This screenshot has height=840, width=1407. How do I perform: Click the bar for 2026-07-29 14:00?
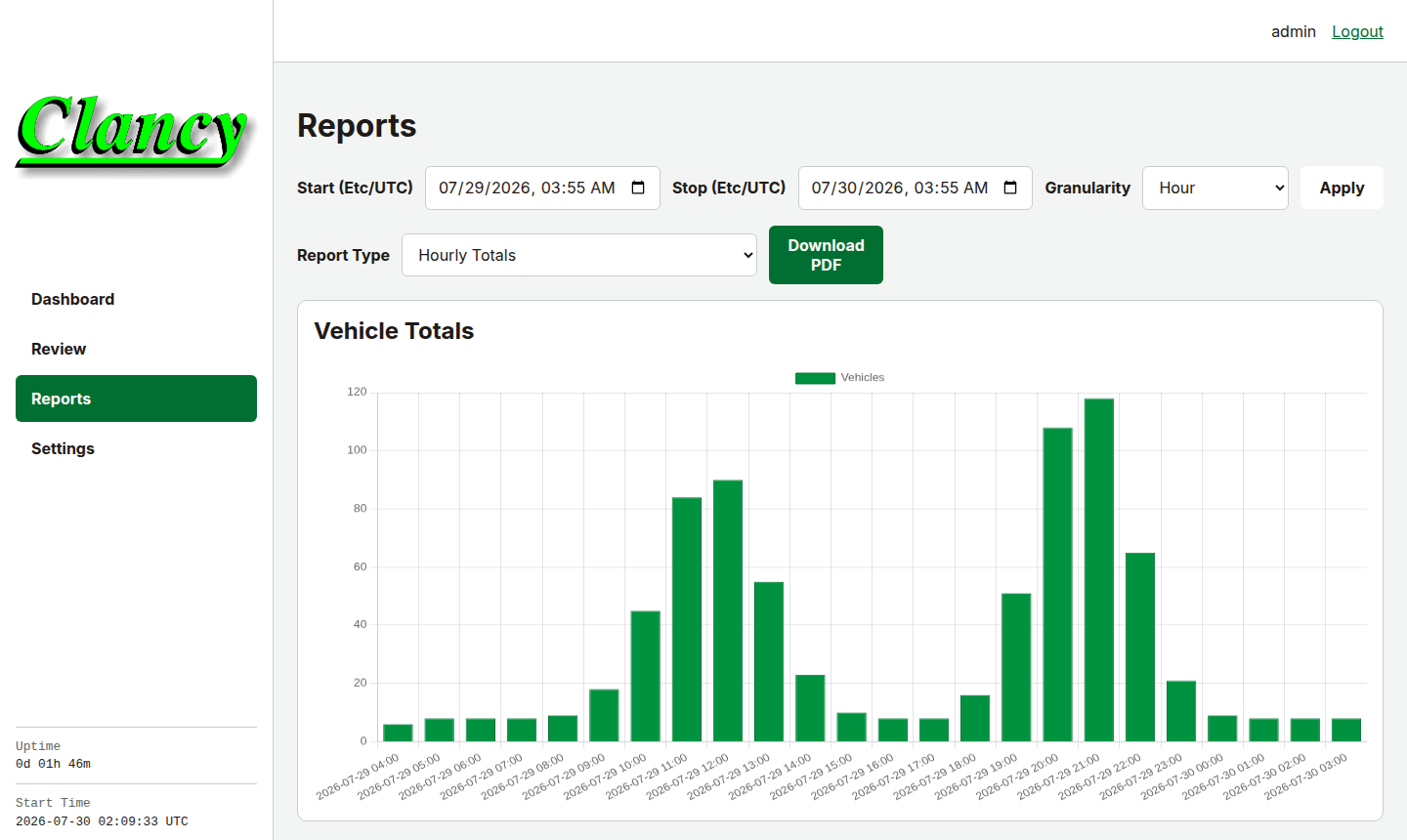[x=810, y=708]
